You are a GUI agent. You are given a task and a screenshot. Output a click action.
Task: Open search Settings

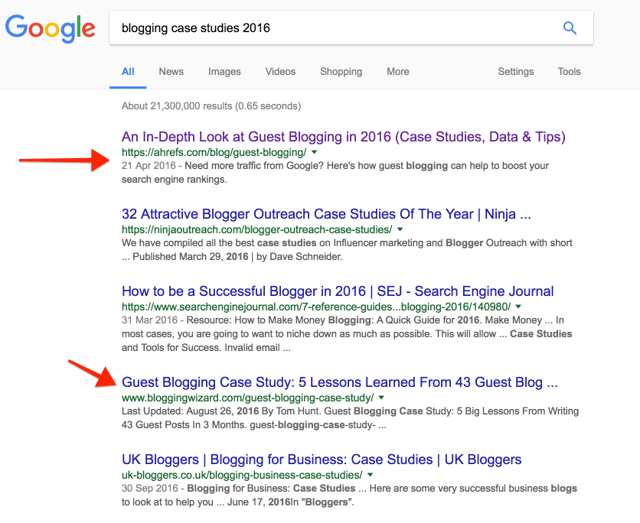coord(516,71)
